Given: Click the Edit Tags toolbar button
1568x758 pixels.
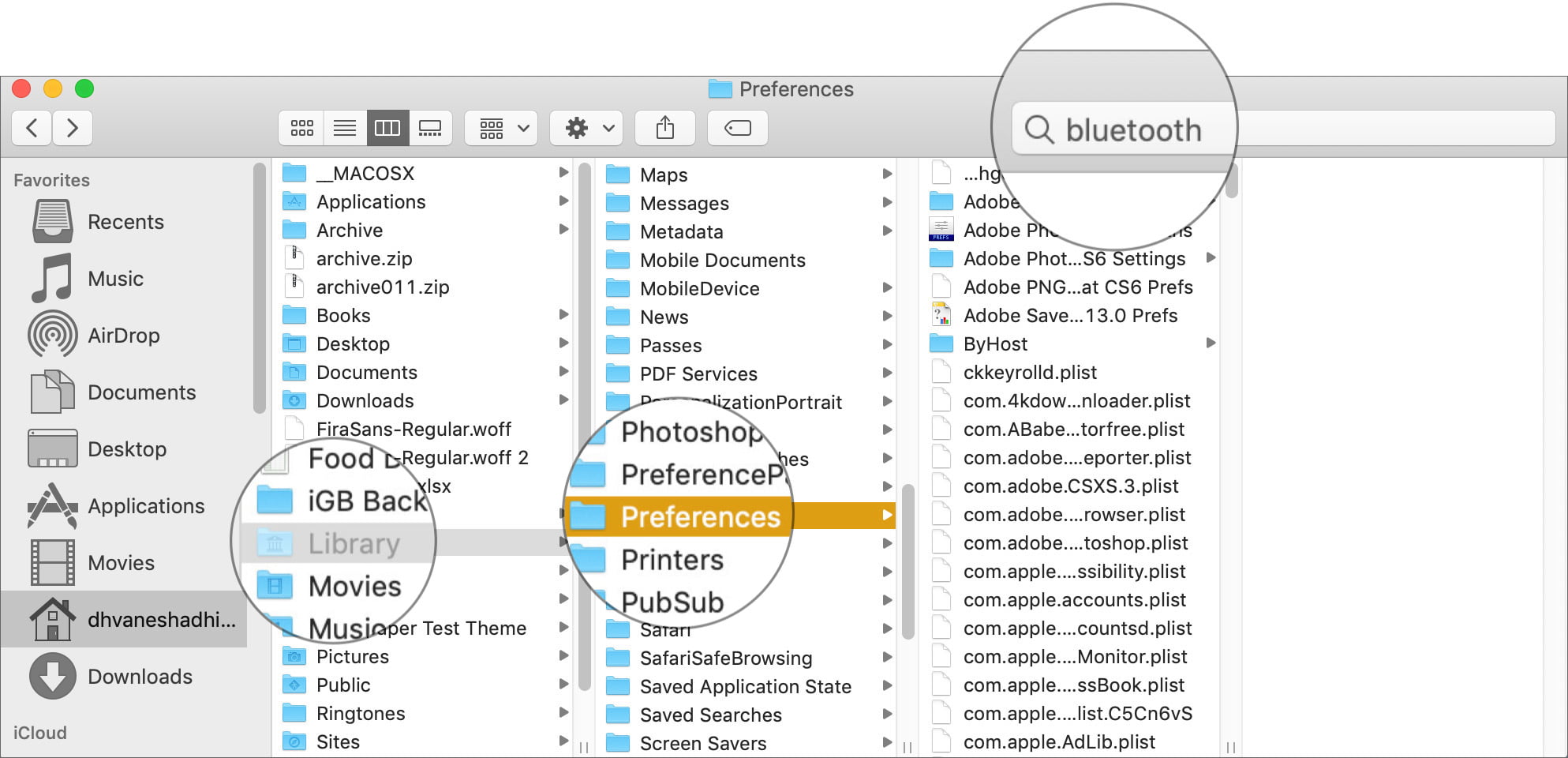Looking at the screenshot, I should (738, 128).
